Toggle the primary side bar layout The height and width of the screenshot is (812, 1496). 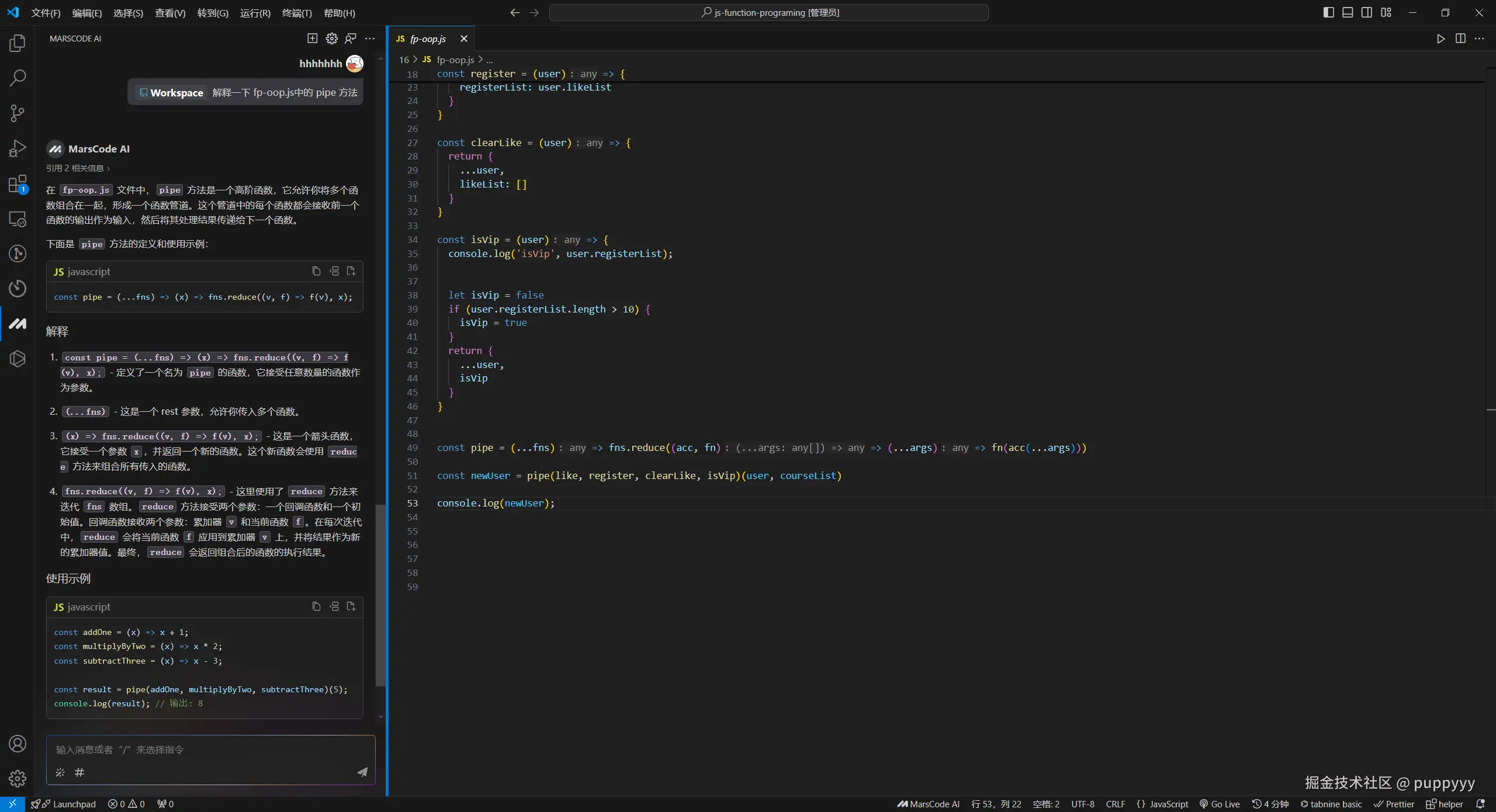point(1328,12)
